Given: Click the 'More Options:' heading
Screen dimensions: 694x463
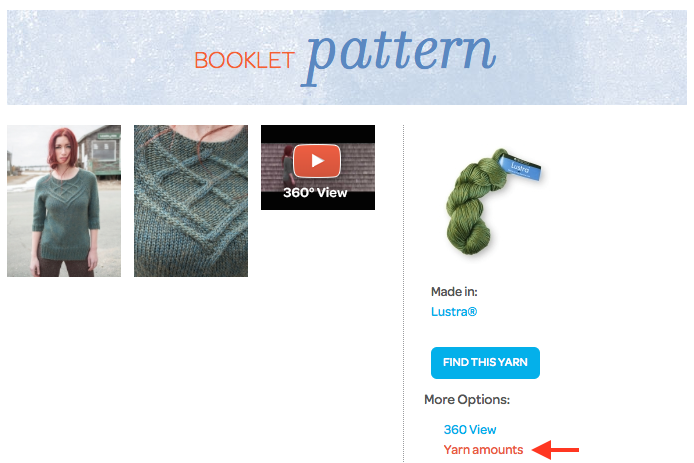Looking at the screenshot, I should point(467,400).
